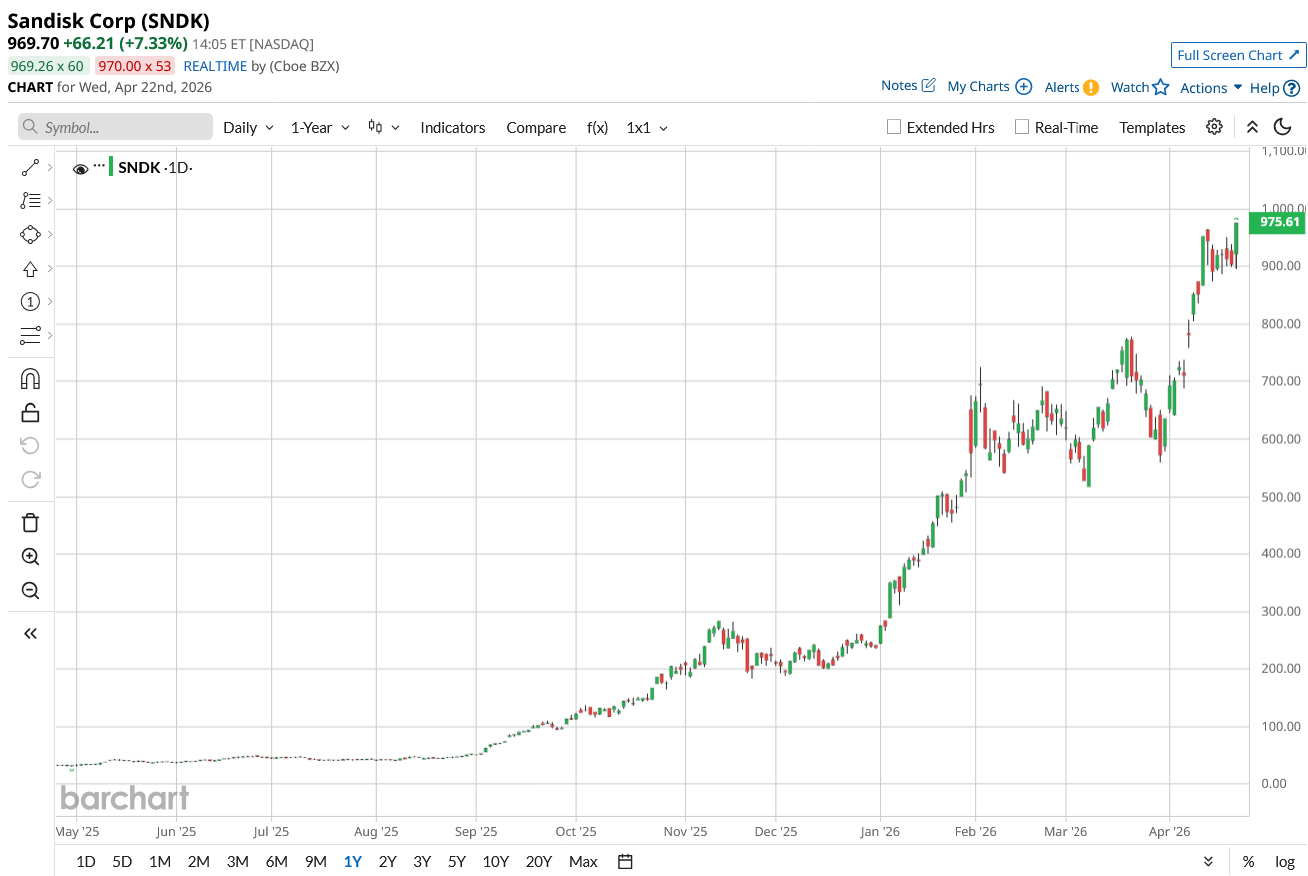
Task: Click the REALTIME data link
Action: [215, 66]
